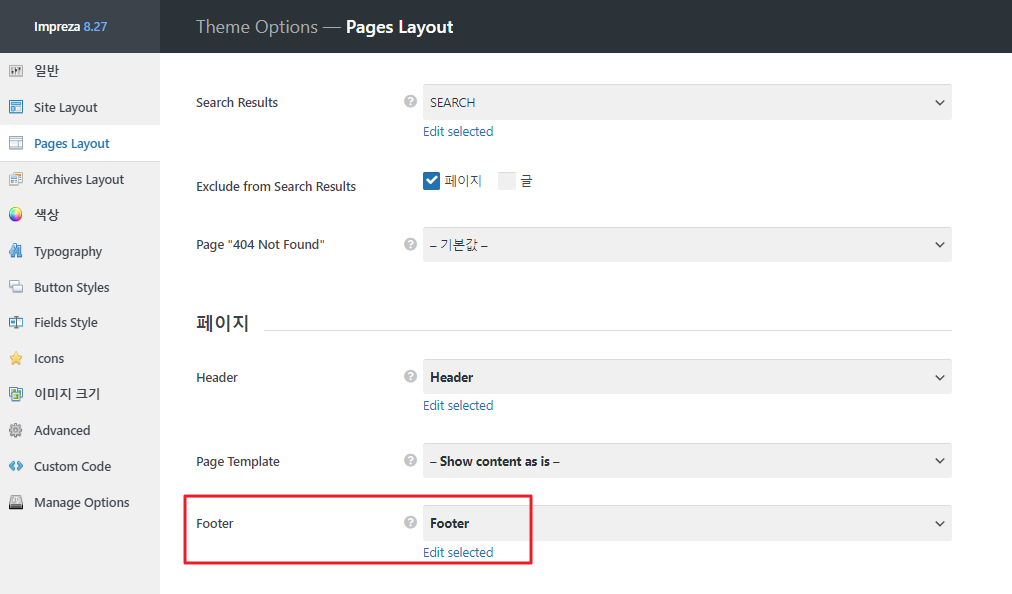Image resolution: width=1012 pixels, height=594 pixels.
Task: Click the Fields Style sidebar icon
Action: 16,322
